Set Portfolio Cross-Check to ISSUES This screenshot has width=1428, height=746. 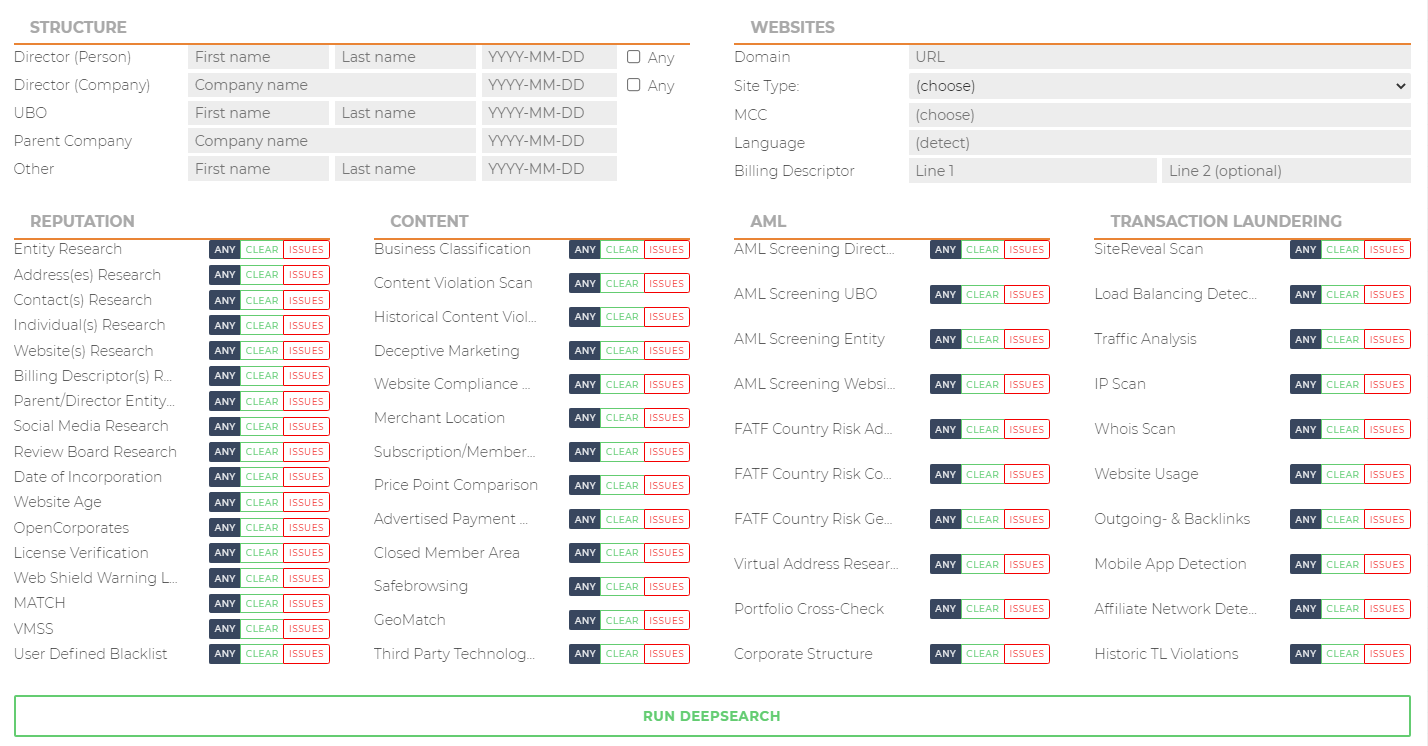[1026, 608]
